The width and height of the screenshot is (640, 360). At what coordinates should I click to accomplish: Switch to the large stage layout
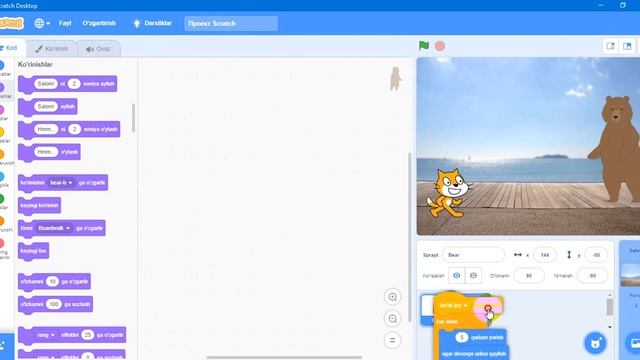[x=627, y=46]
